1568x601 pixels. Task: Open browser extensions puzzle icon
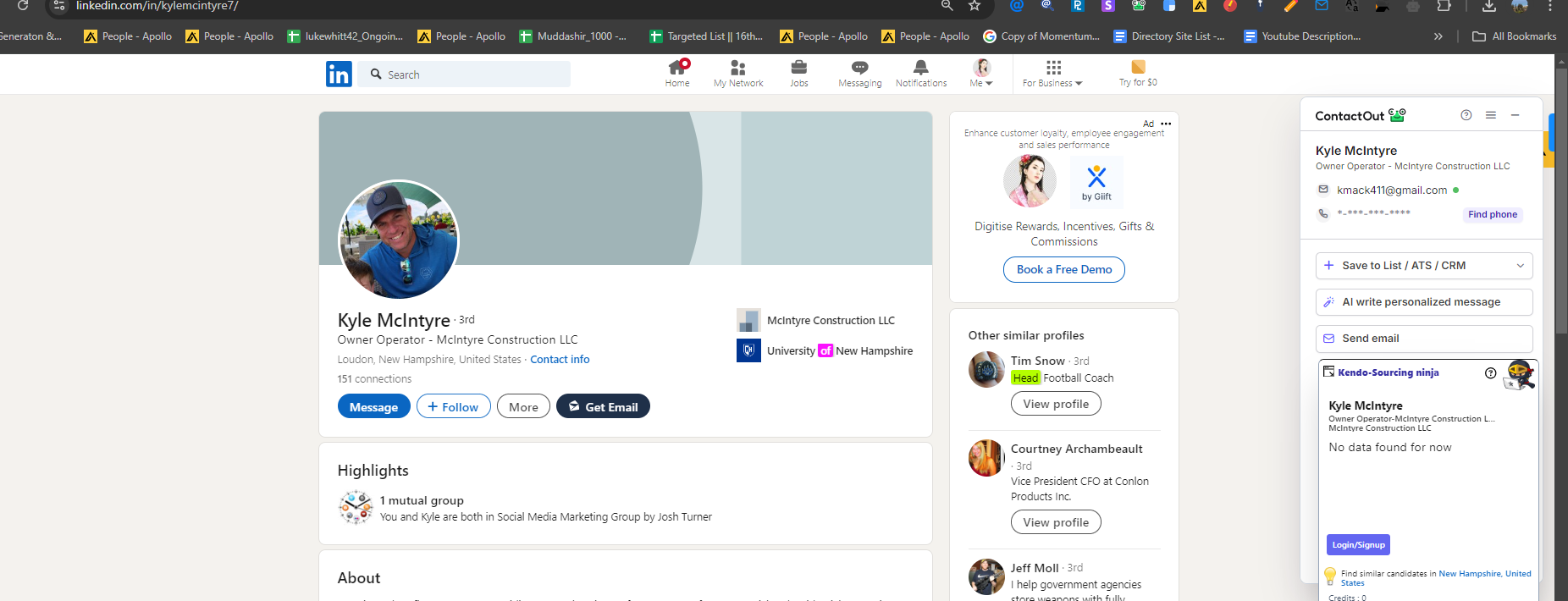coord(1444,6)
